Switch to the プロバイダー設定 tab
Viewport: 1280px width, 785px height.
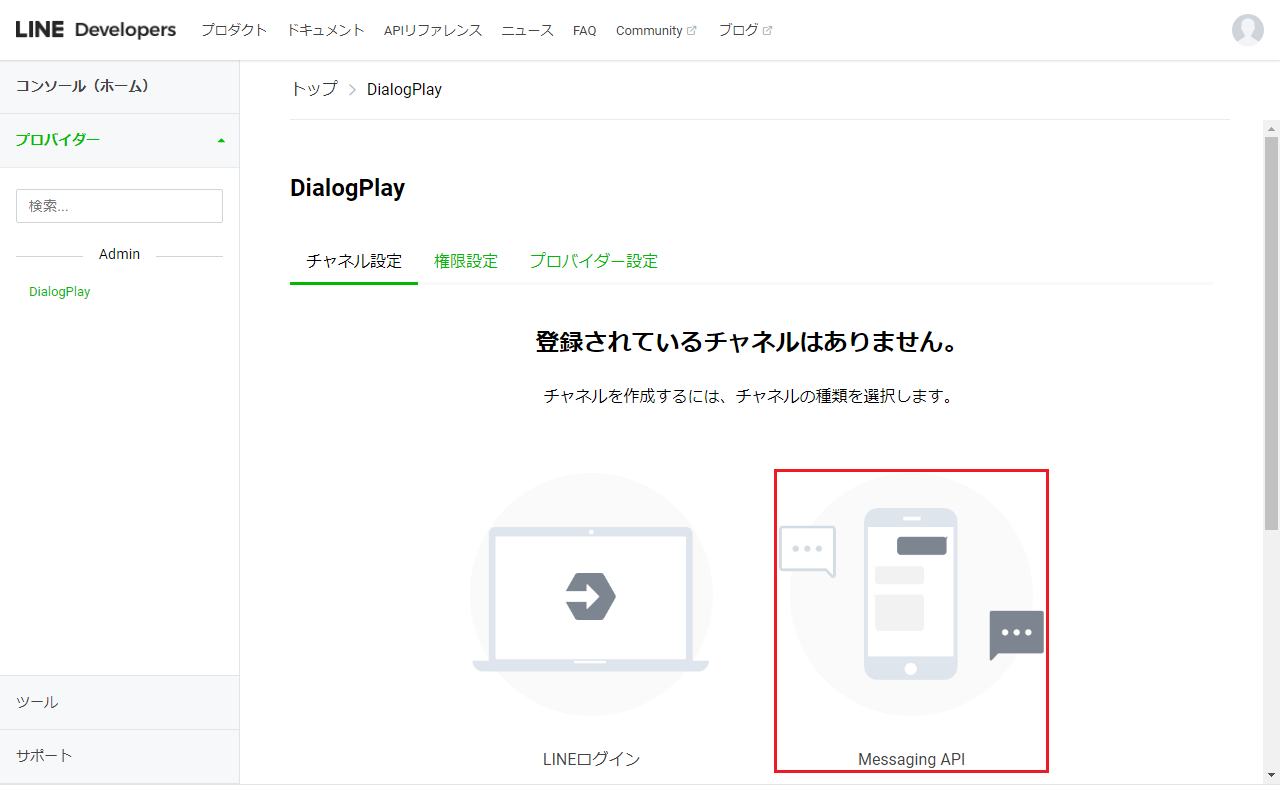[594, 261]
